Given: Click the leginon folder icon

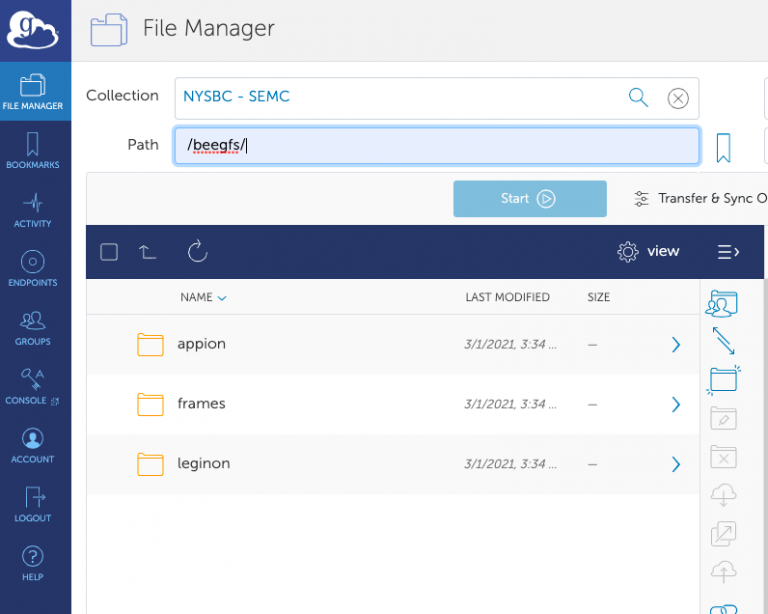Looking at the screenshot, I should pos(150,464).
